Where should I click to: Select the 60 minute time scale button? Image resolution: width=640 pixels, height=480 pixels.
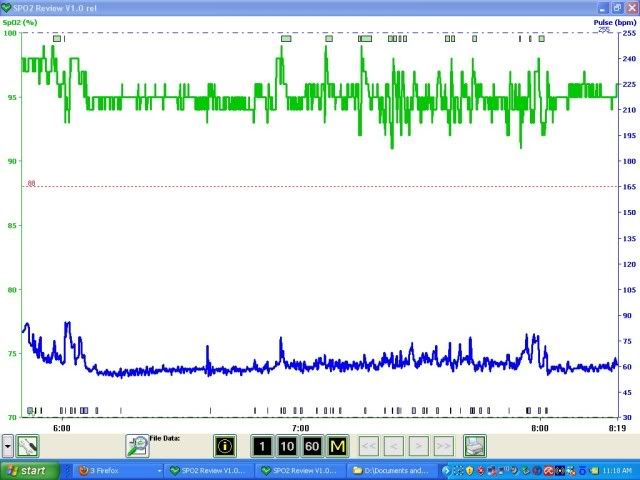pos(311,446)
